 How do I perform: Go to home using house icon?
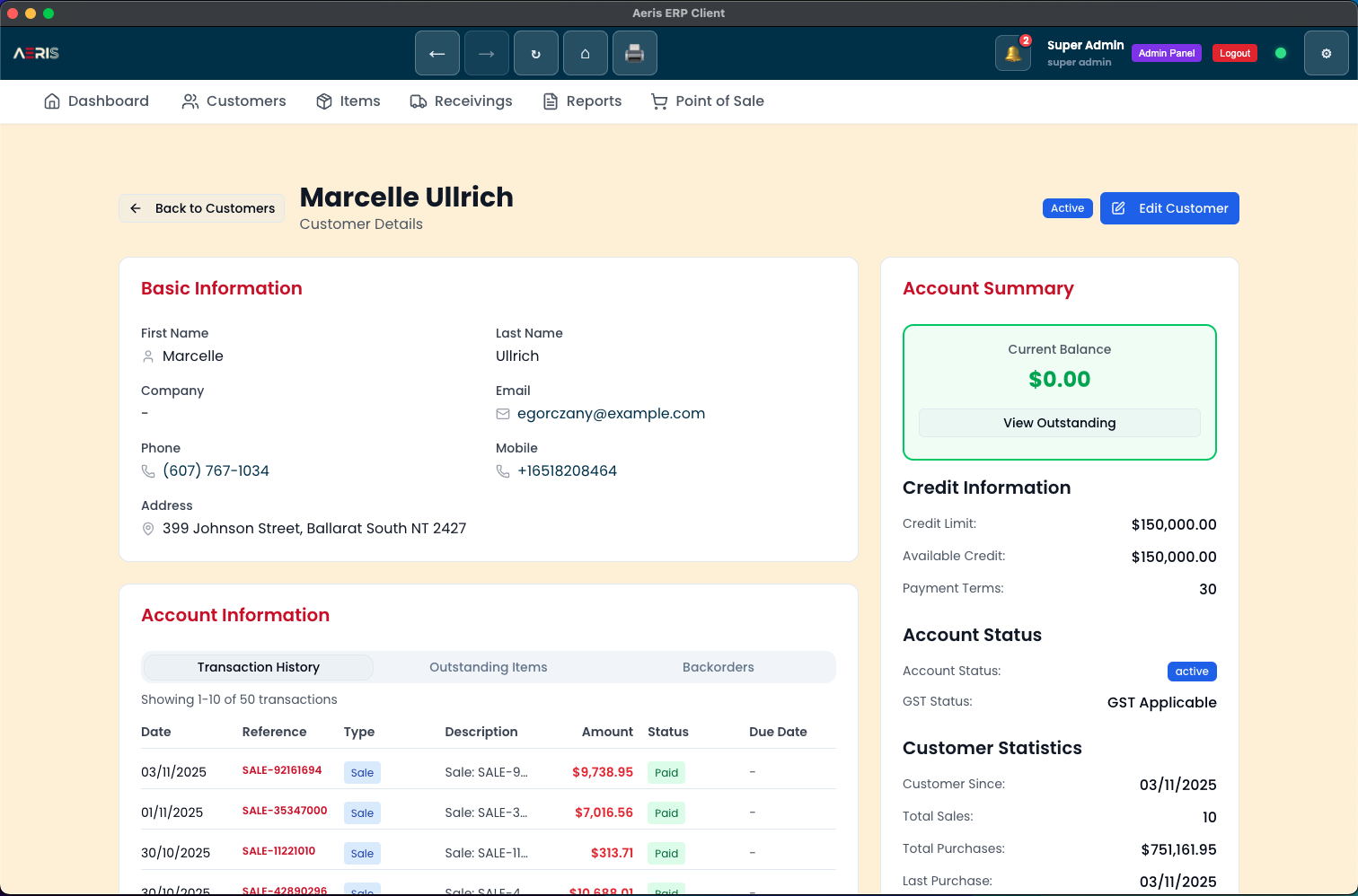coord(586,54)
